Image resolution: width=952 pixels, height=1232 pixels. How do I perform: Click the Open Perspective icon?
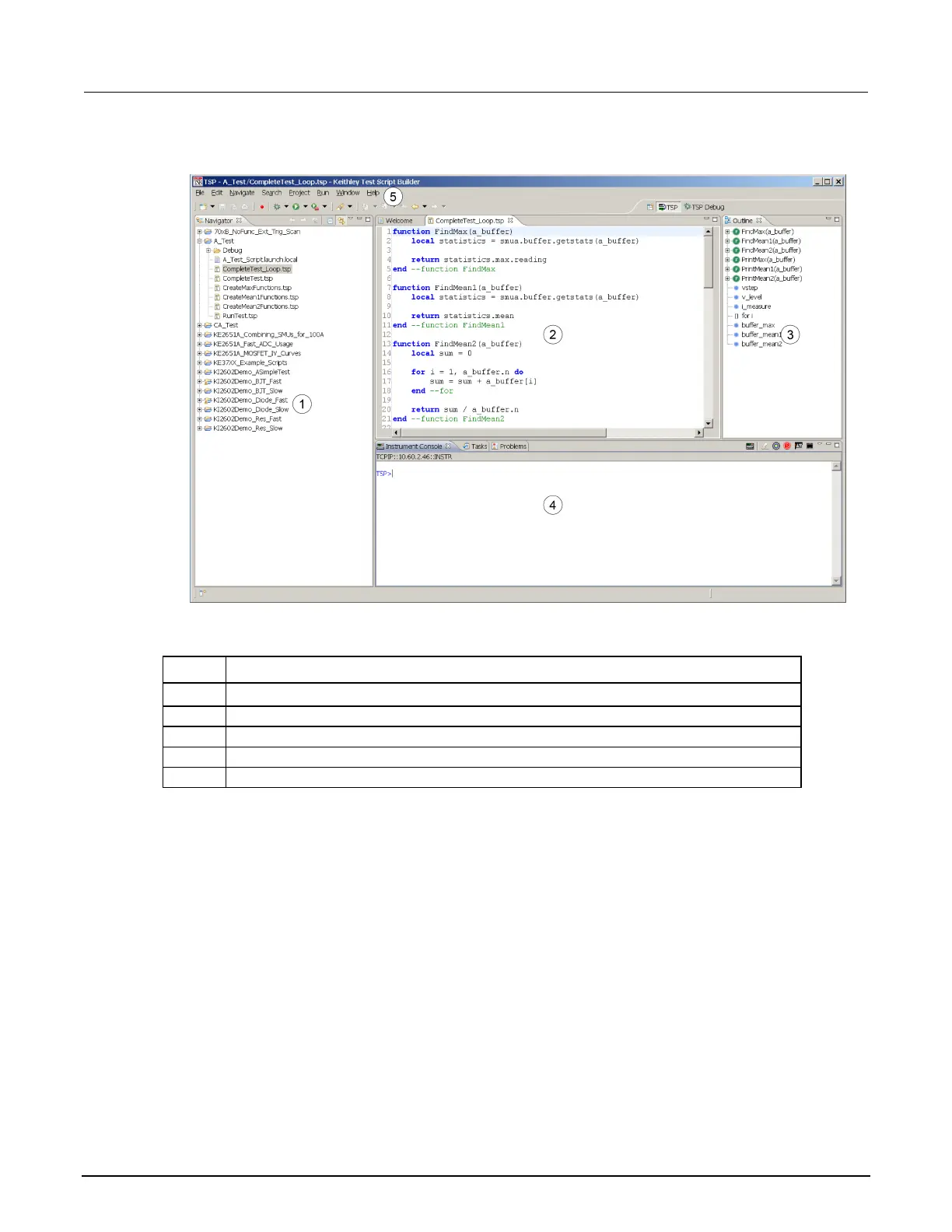[x=650, y=207]
